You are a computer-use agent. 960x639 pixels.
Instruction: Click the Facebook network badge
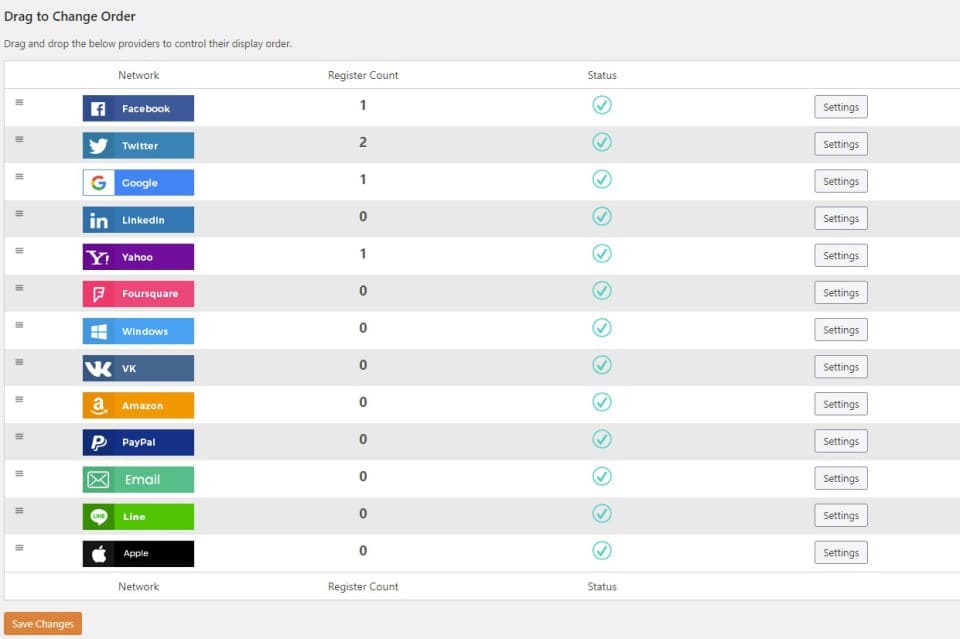coord(138,108)
